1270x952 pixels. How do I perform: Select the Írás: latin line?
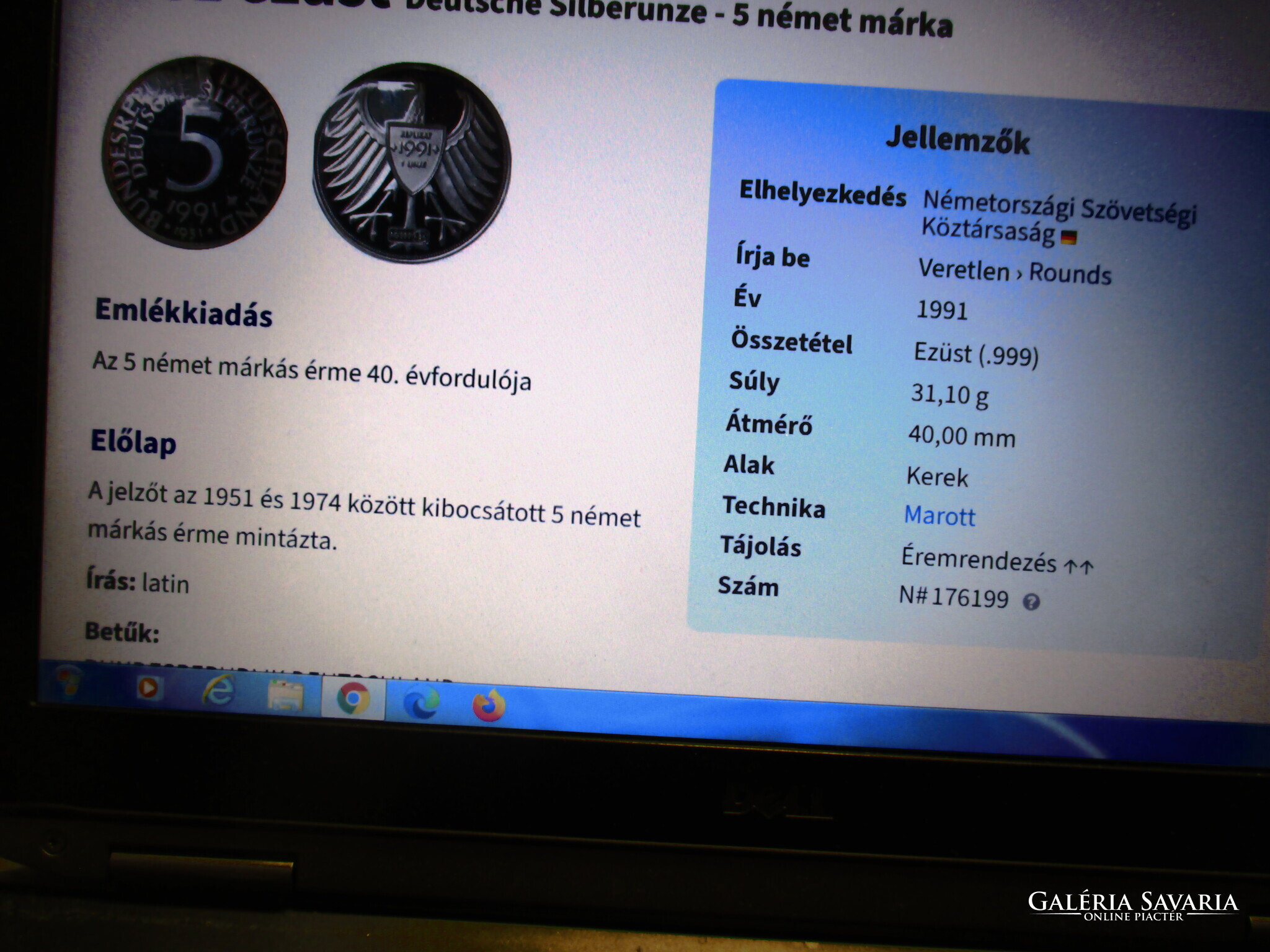(138, 583)
